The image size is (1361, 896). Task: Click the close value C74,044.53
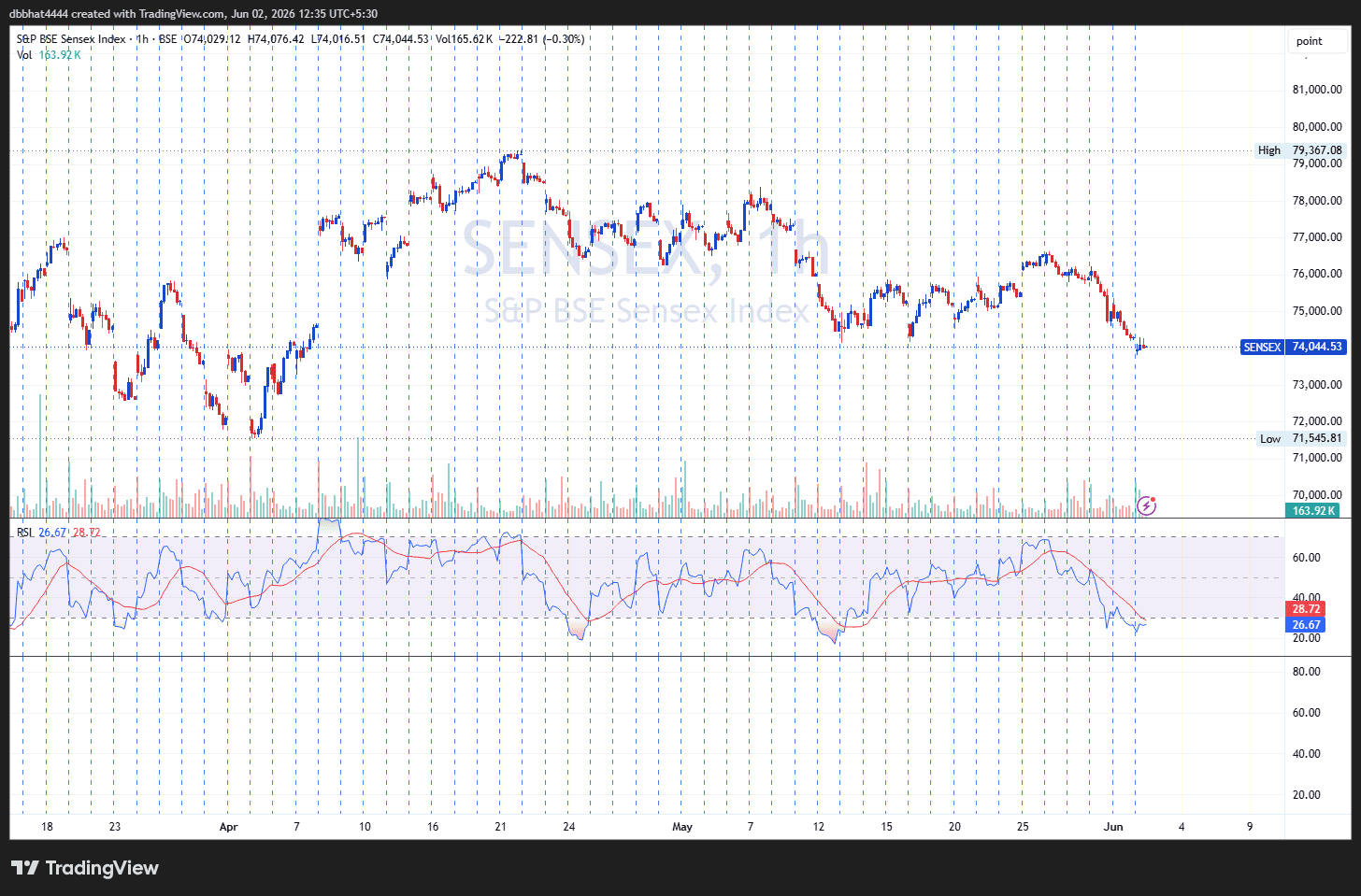(401, 39)
